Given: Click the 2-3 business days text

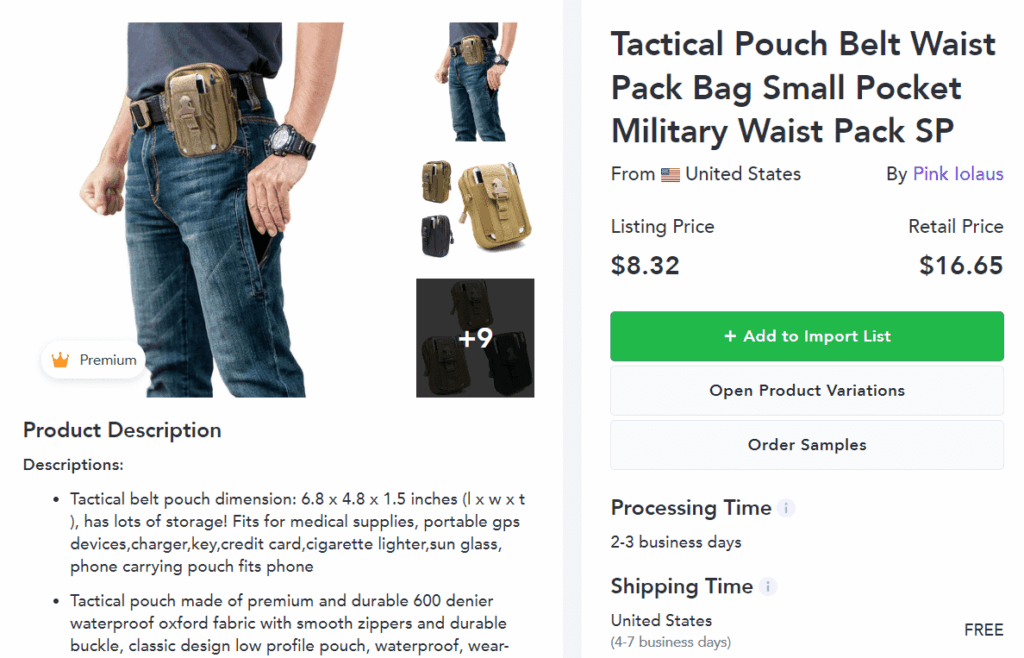Looking at the screenshot, I should click(676, 542).
